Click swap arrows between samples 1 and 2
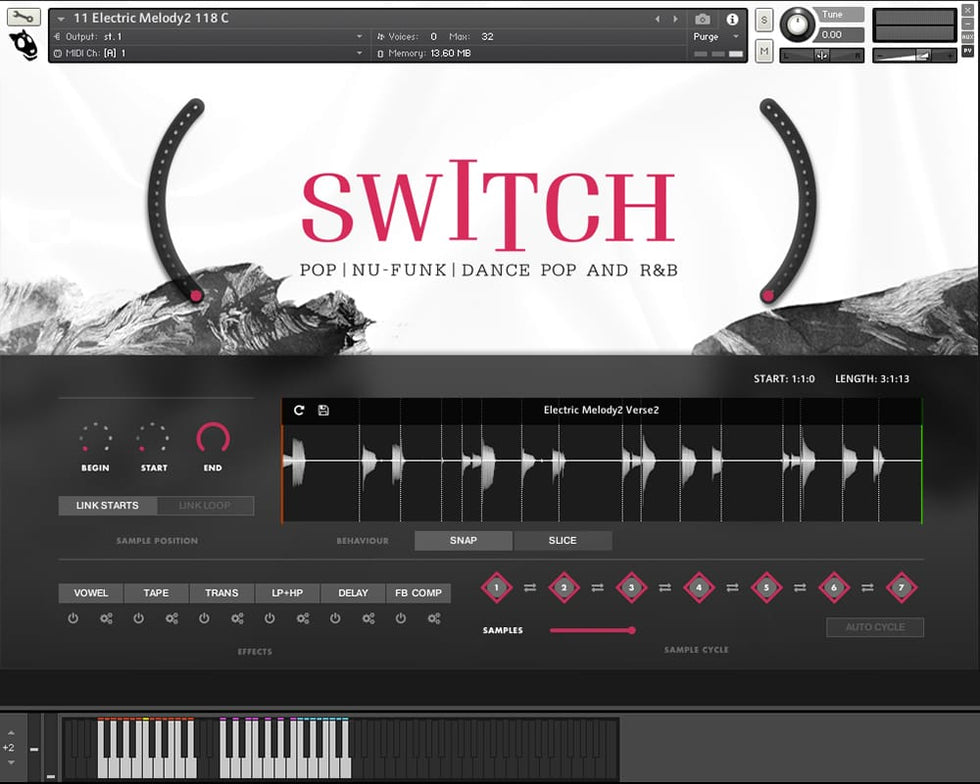980x784 pixels. point(530,587)
